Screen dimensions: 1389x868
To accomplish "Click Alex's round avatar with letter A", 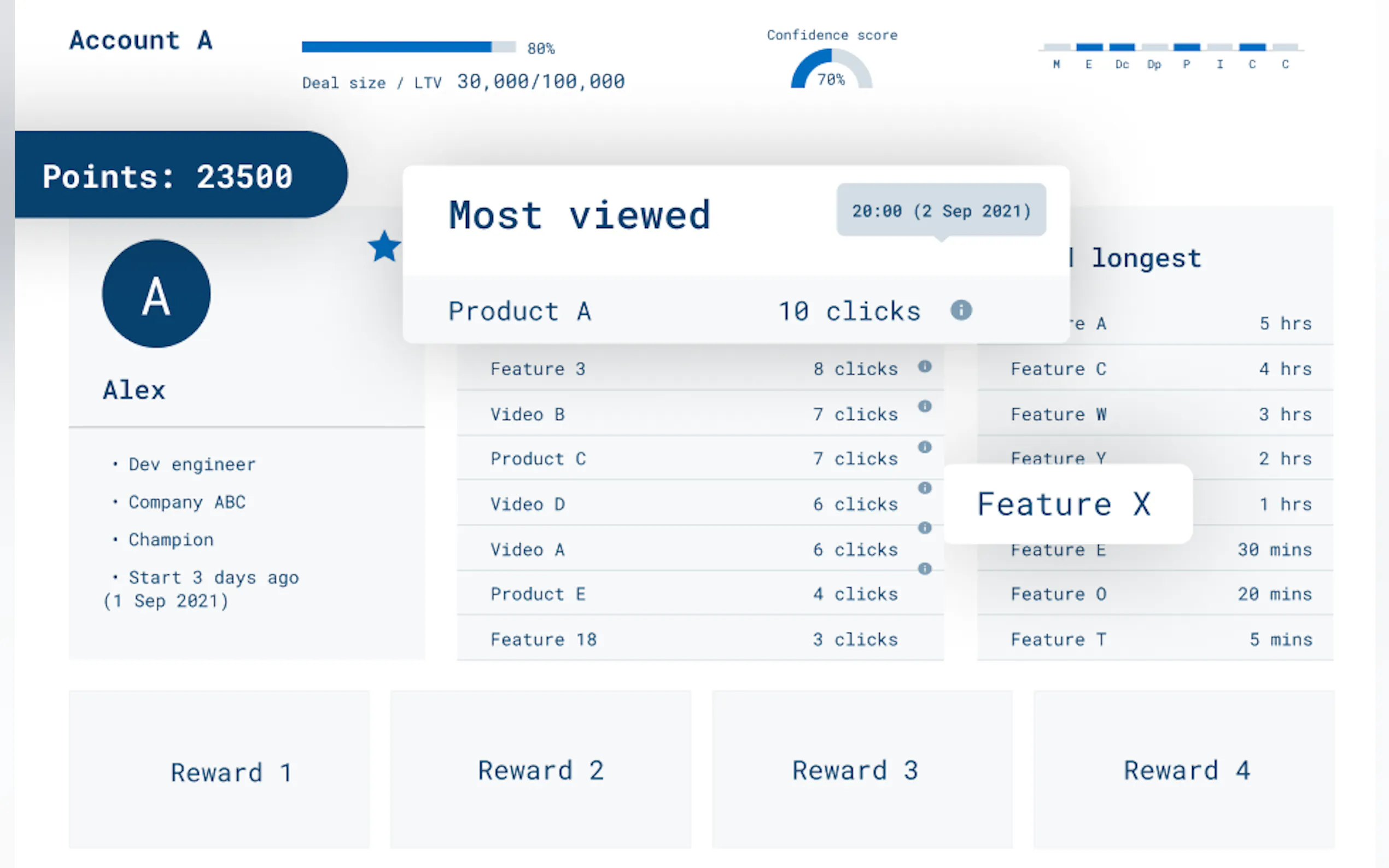I will [x=156, y=294].
